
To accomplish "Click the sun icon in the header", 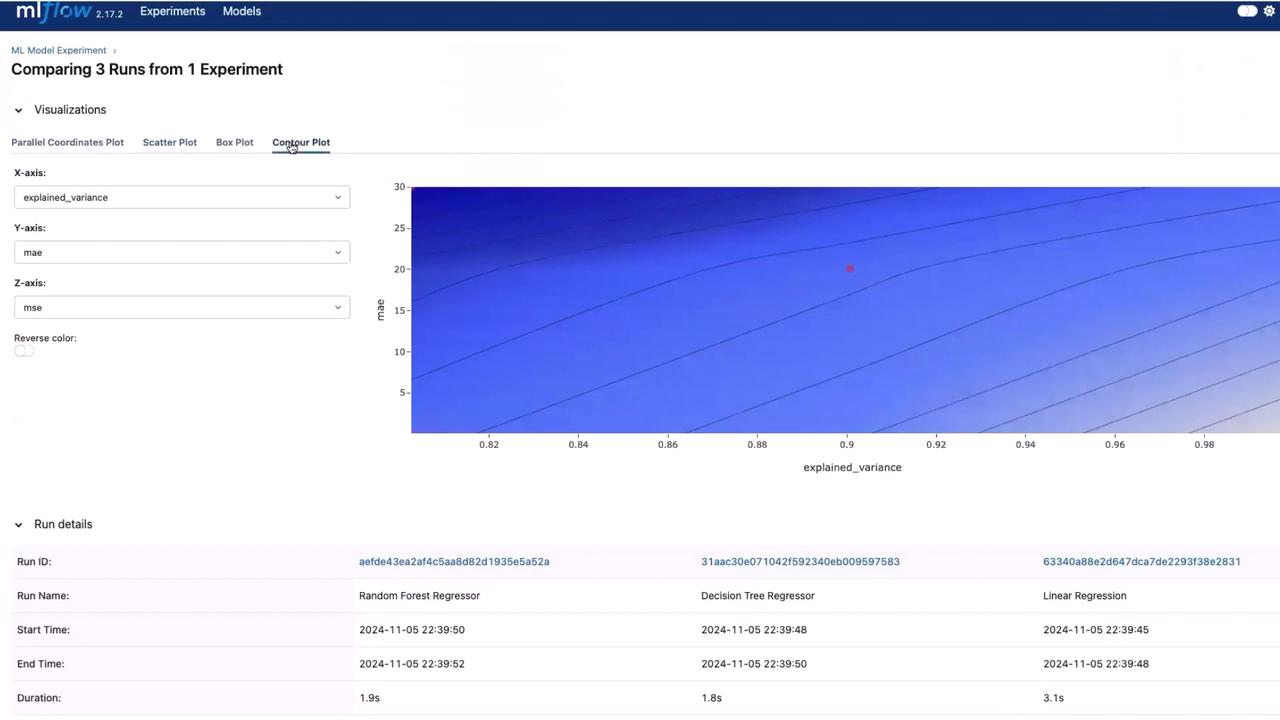I will click(1270, 11).
